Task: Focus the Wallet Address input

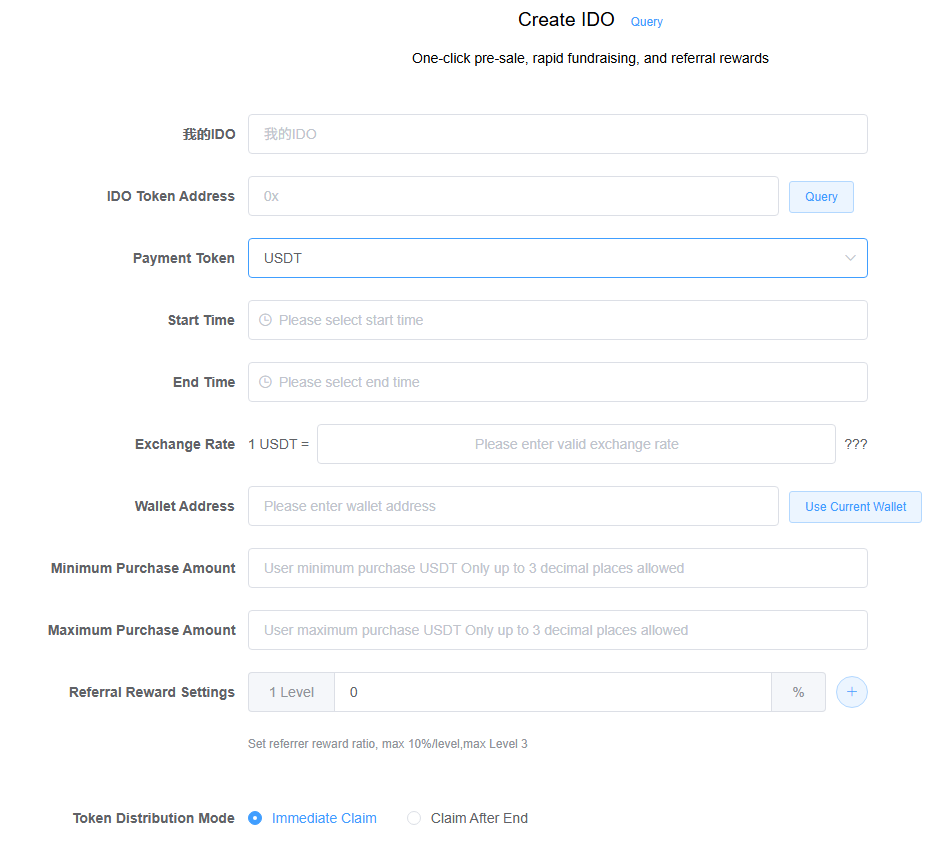Action: click(513, 506)
